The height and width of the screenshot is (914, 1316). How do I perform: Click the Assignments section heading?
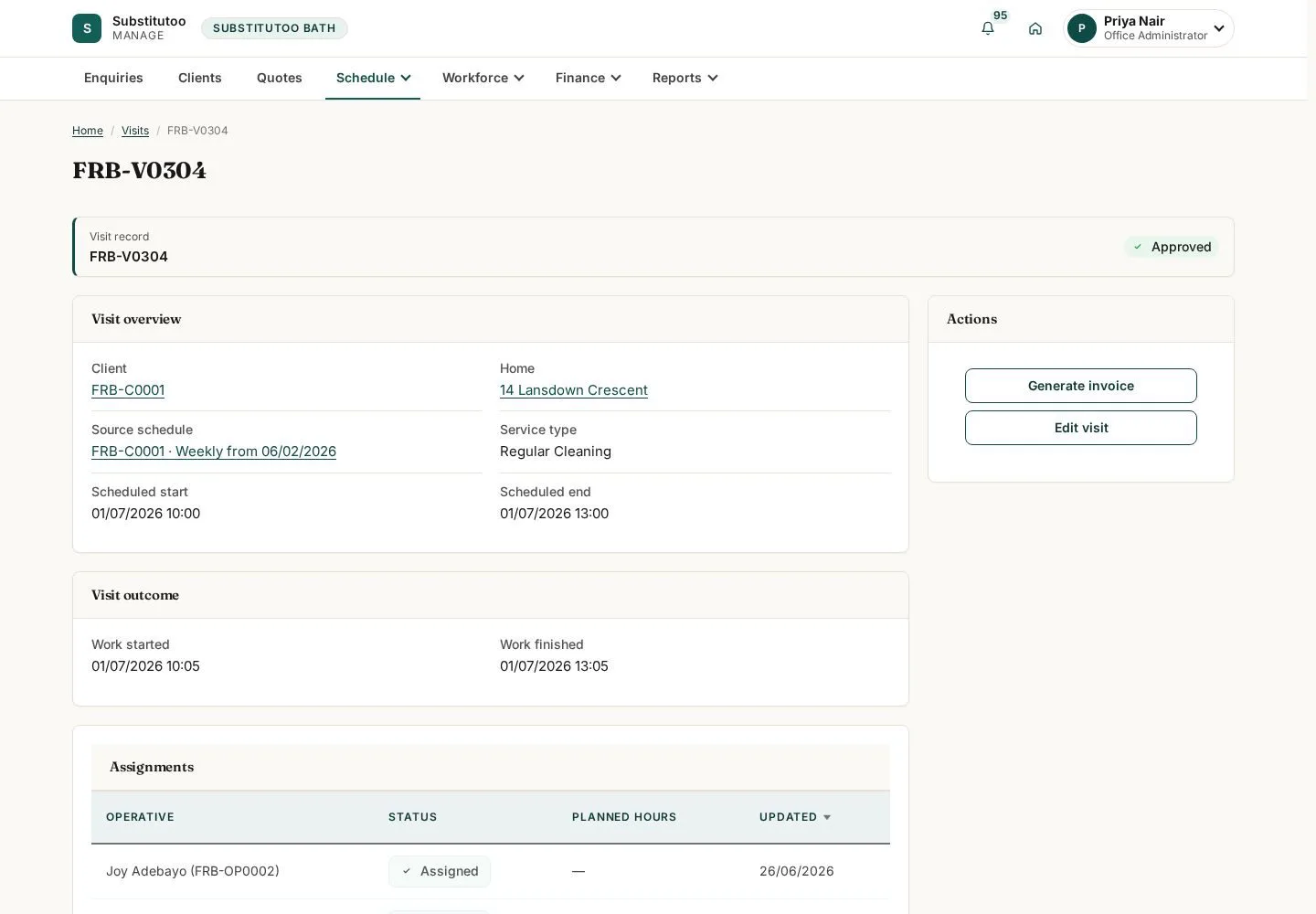pyautogui.click(x=152, y=767)
